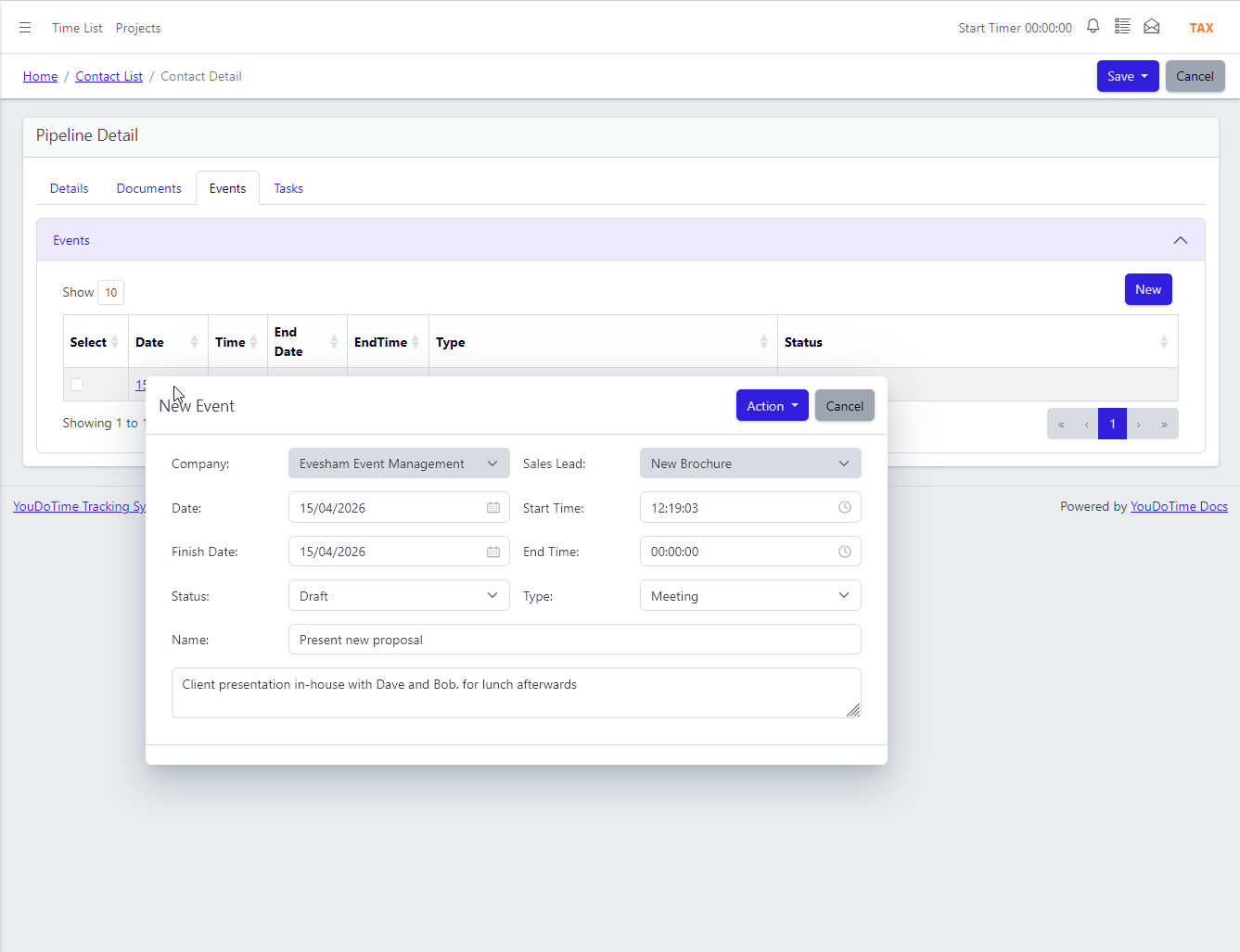Image resolution: width=1240 pixels, height=952 pixels.
Task: Sort table by End Date column
Action: click(x=334, y=342)
